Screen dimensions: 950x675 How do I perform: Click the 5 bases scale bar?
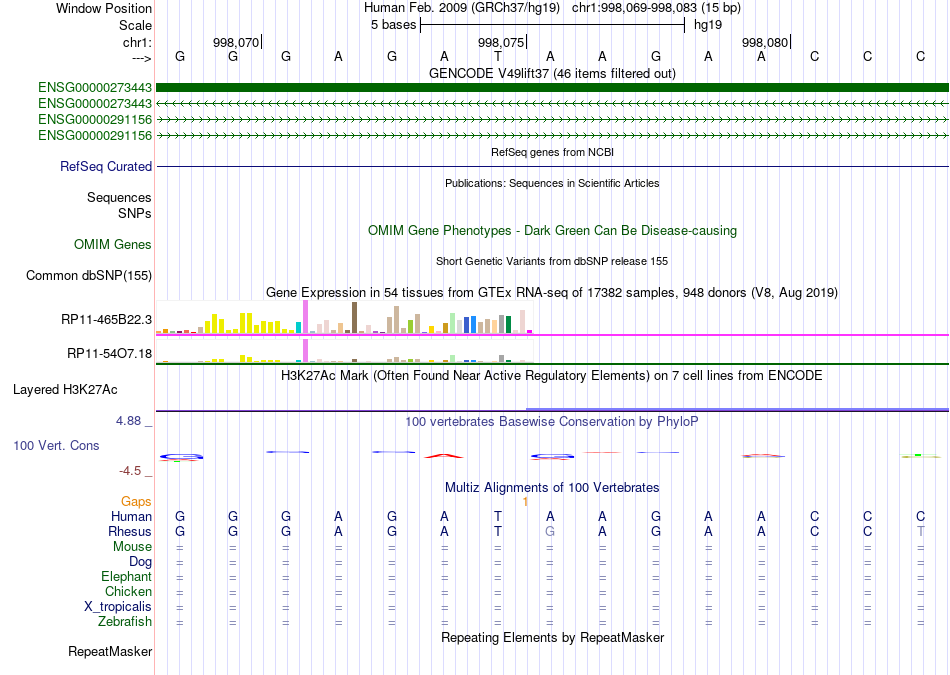click(x=552, y=25)
